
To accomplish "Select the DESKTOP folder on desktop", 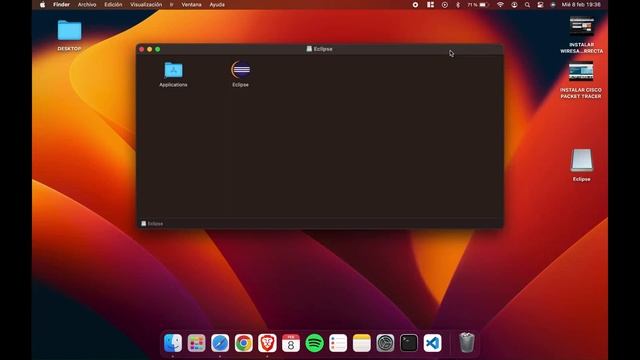I will coord(69,30).
